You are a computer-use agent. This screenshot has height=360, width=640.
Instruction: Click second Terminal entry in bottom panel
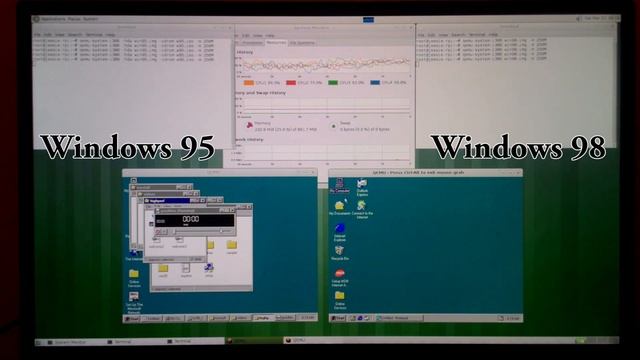click(195, 342)
